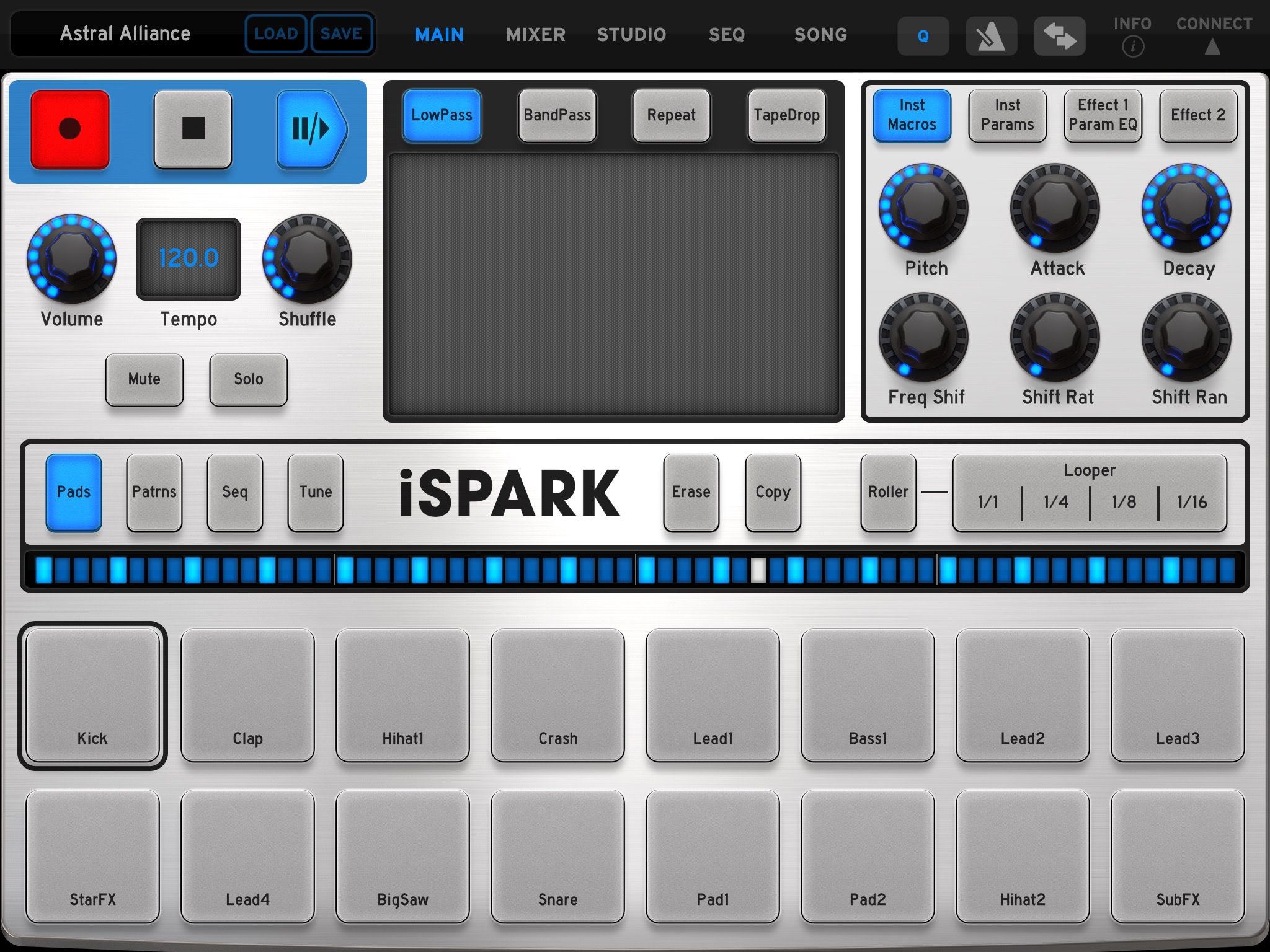Toggle the Solo button

[248, 379]
